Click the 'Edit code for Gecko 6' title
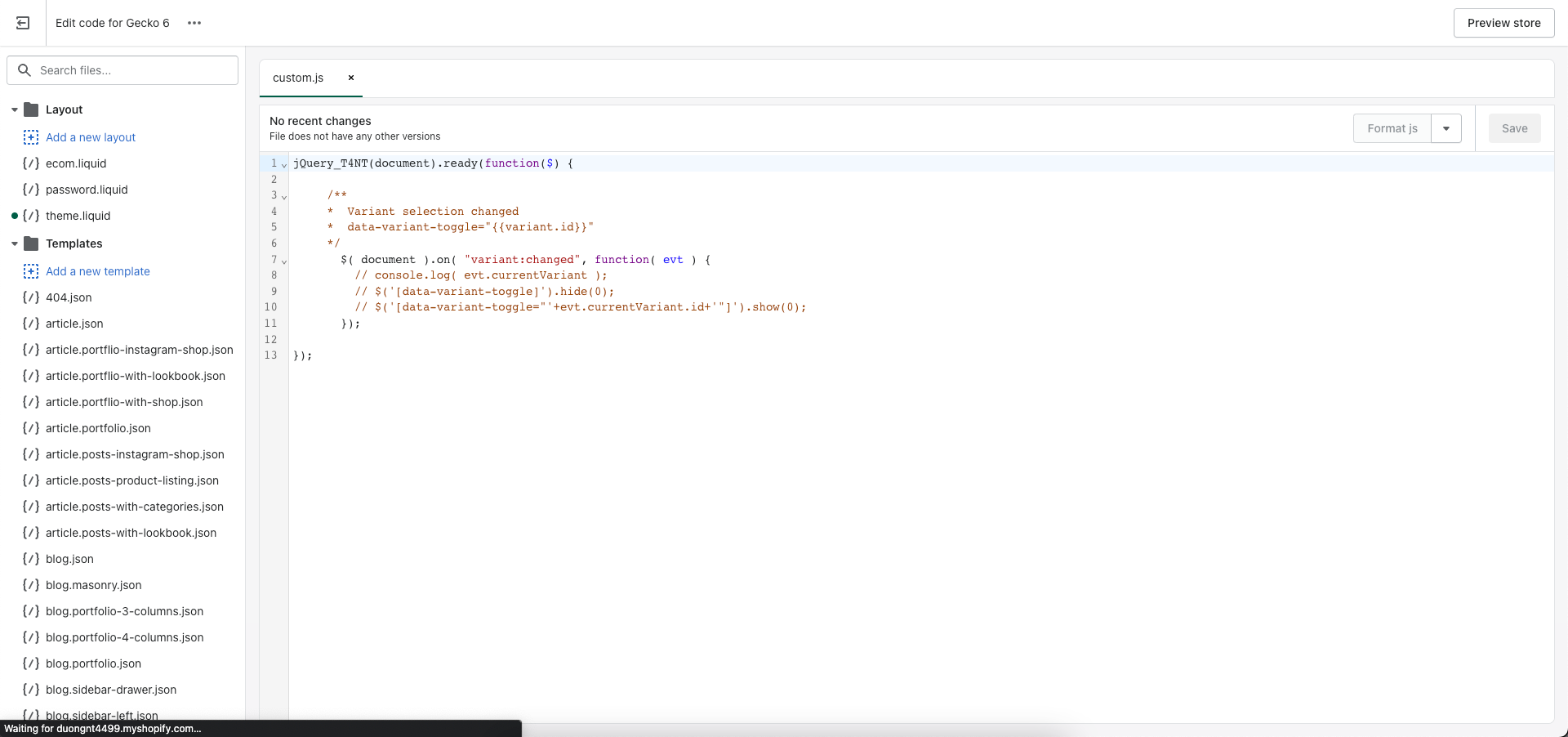Viewport: 1568px width, 737px height. point(113,23)
